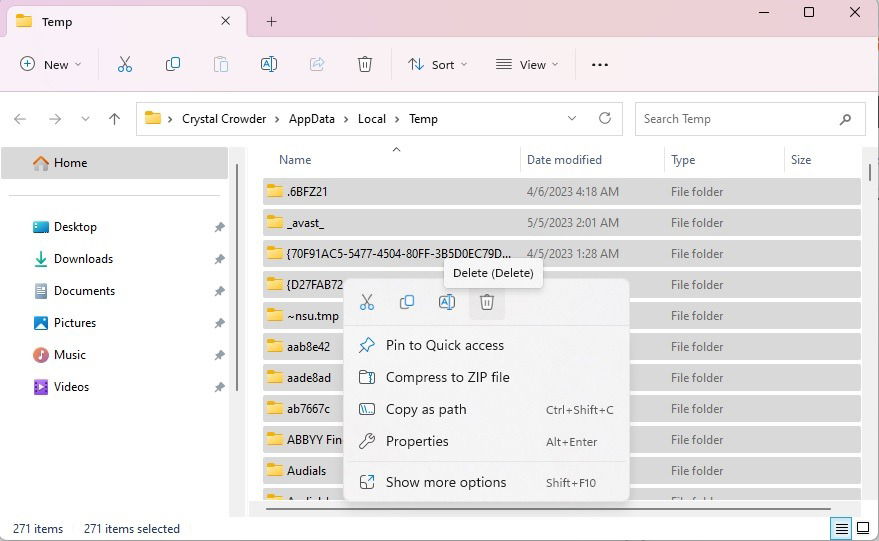Open Properties from context menu

[x=486, y=441]
